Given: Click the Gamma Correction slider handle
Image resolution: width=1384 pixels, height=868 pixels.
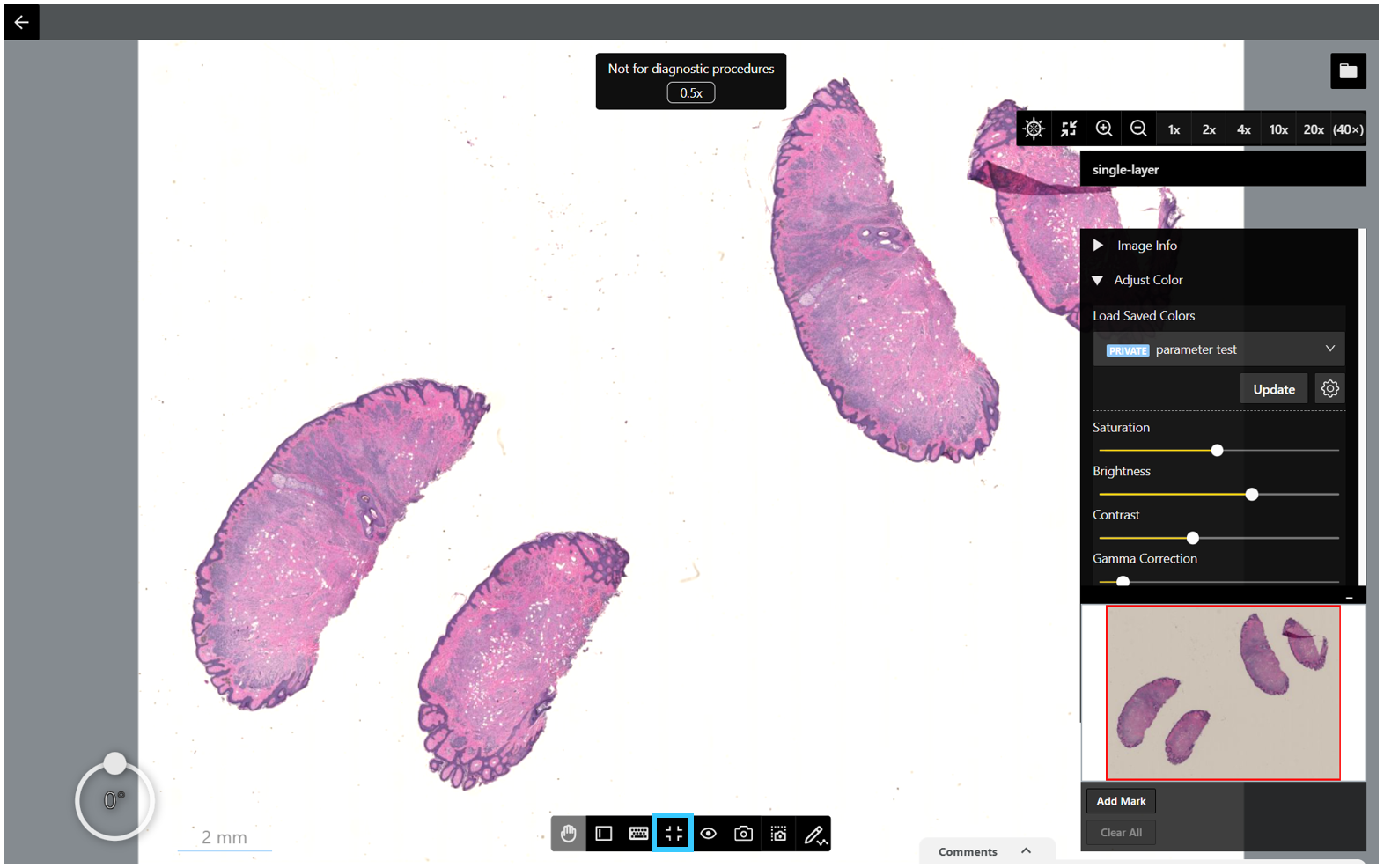Looking at the screenshot, I should [1123, 581].
